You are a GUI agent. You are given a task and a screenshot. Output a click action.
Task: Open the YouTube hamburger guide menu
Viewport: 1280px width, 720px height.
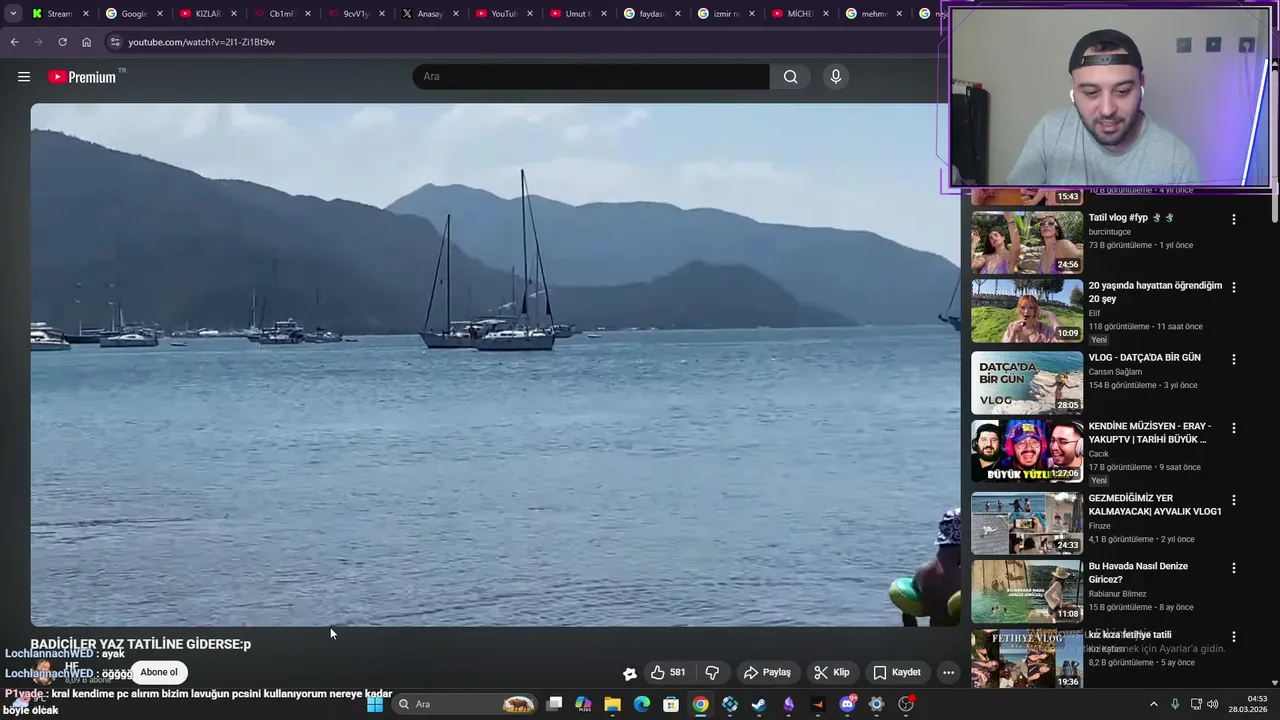[24, 77]
